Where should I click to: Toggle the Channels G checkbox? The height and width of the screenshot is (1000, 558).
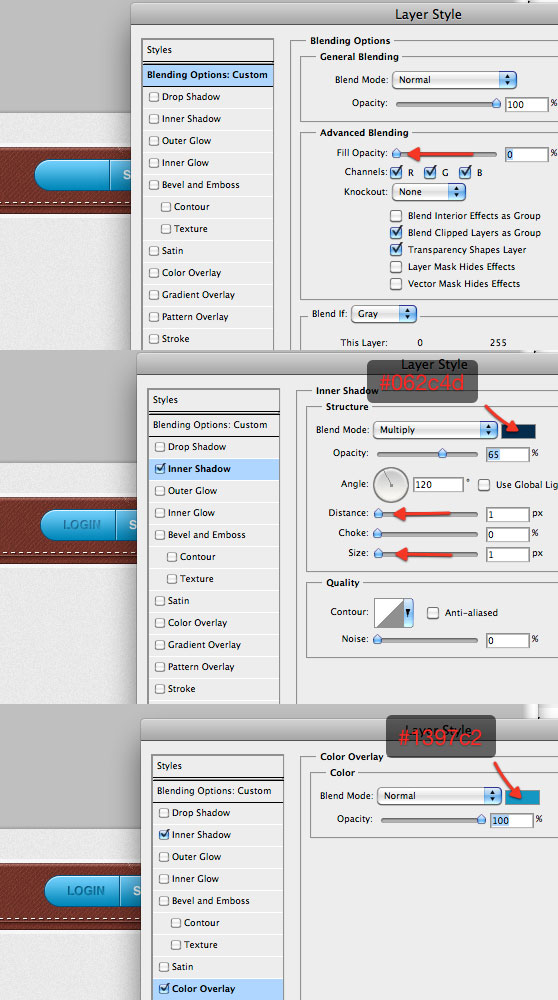(430, 172)
